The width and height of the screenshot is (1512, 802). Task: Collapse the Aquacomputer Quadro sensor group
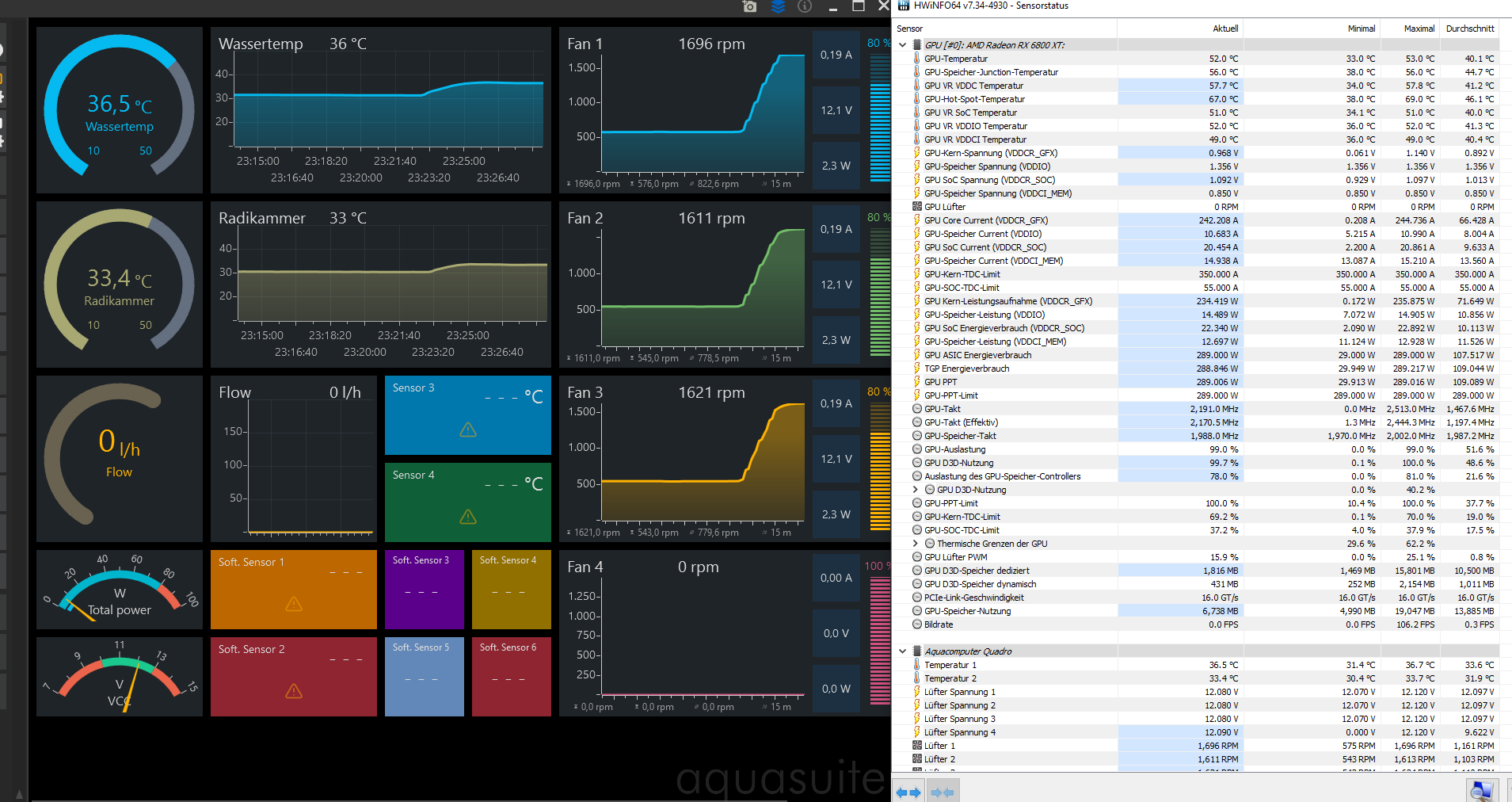click(x=902, y=651)
